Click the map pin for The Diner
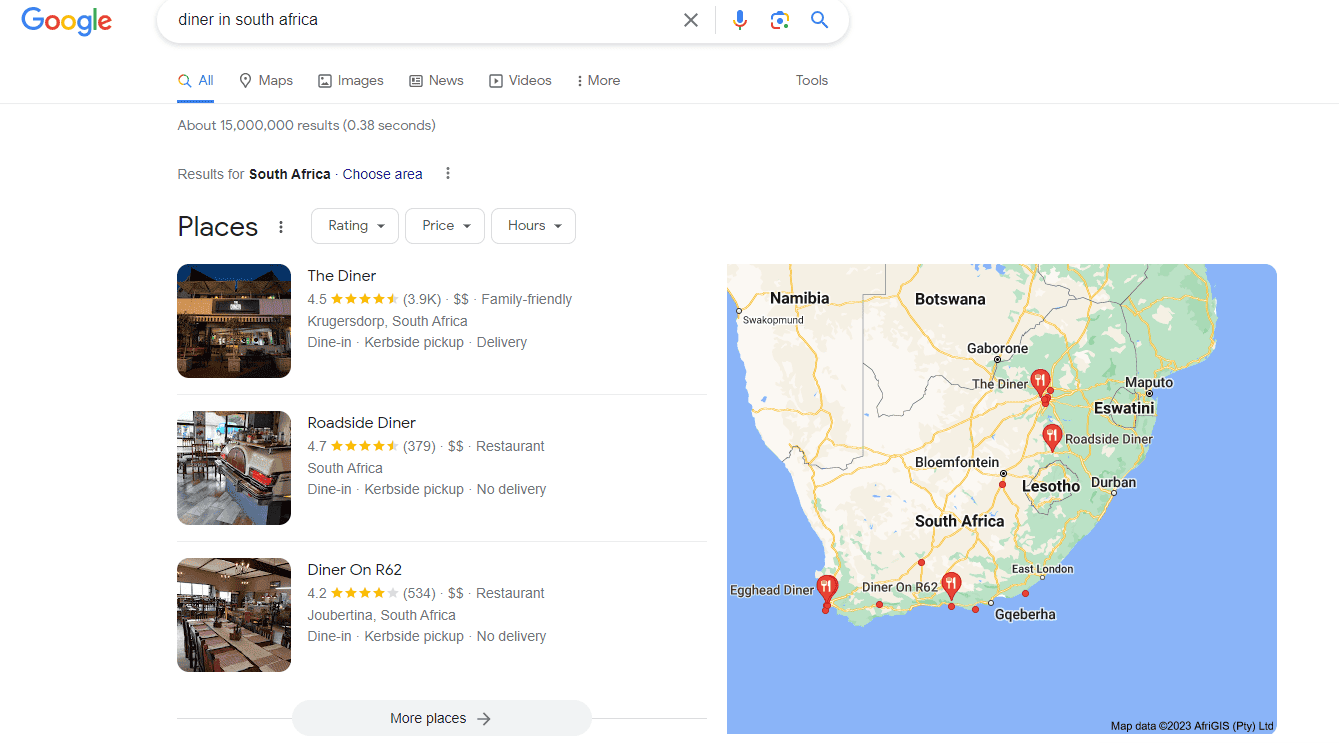This screenshot has width=1339, height=743. 1039,380
